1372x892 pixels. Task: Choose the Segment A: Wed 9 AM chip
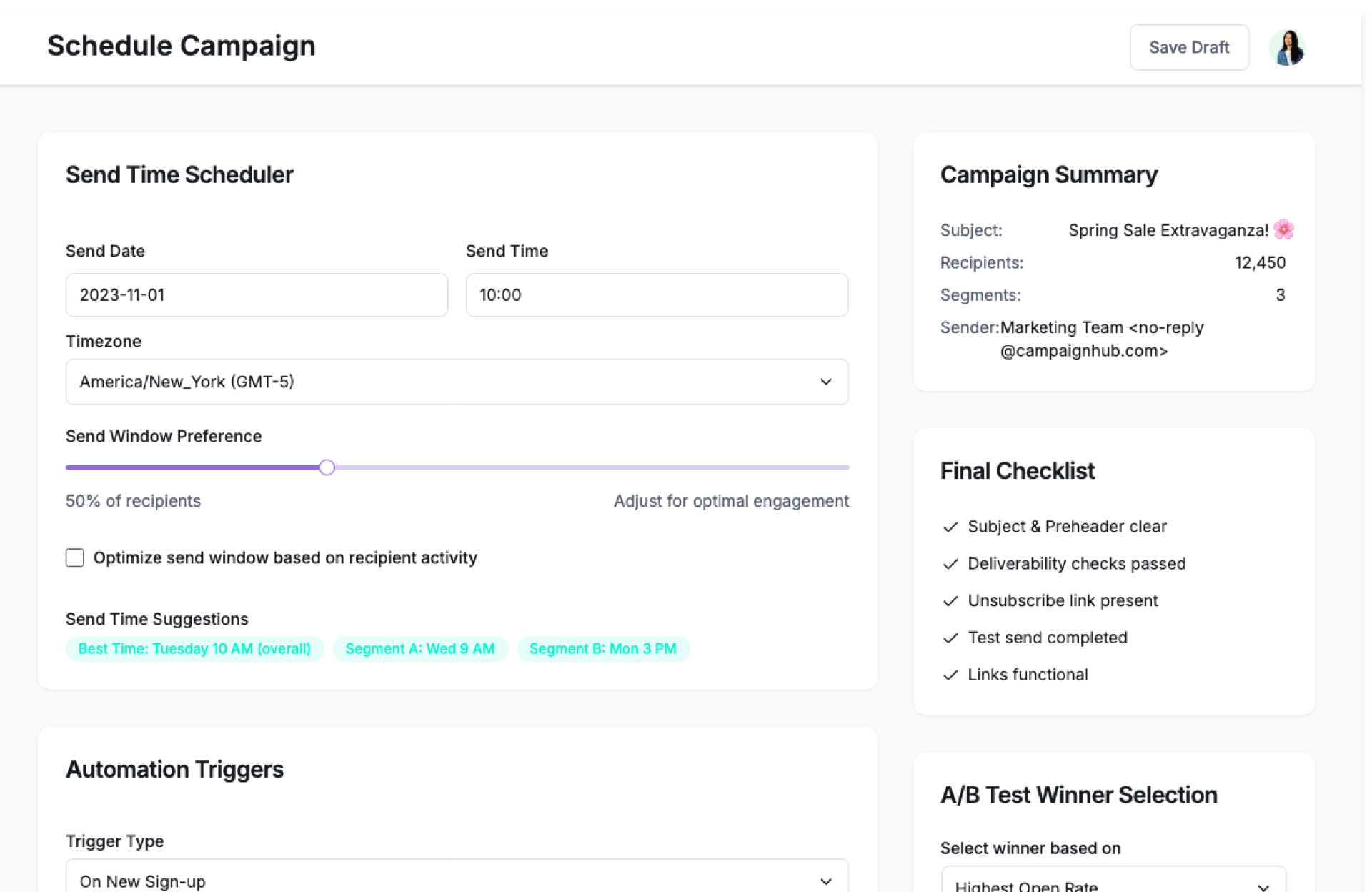tap(419, 649)
